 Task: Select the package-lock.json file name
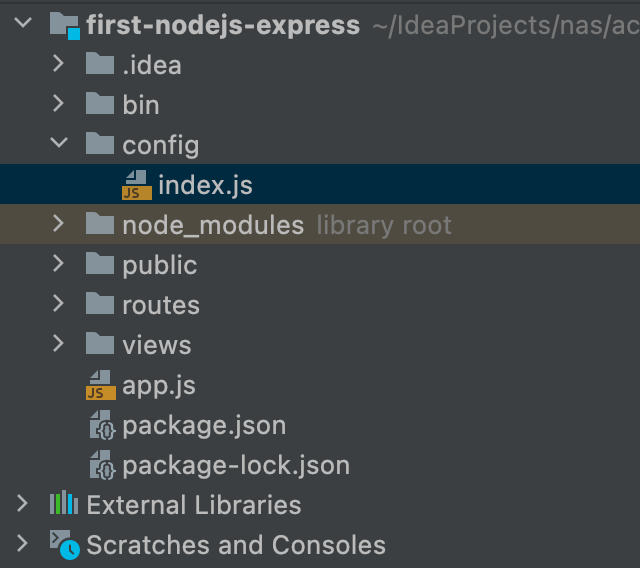(236, 466)
